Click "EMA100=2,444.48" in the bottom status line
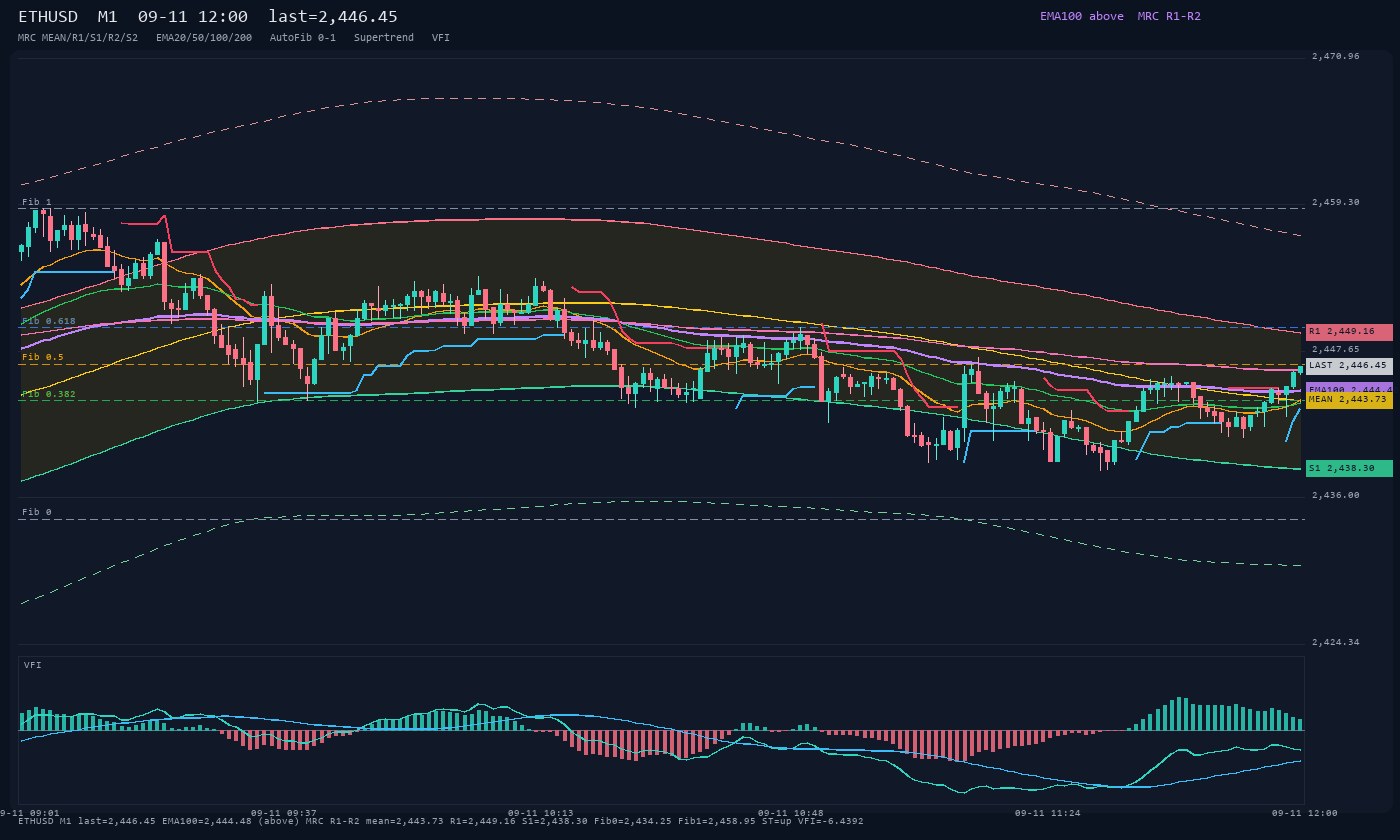This screenshot has width=1400, height=840. click(207, 821)
